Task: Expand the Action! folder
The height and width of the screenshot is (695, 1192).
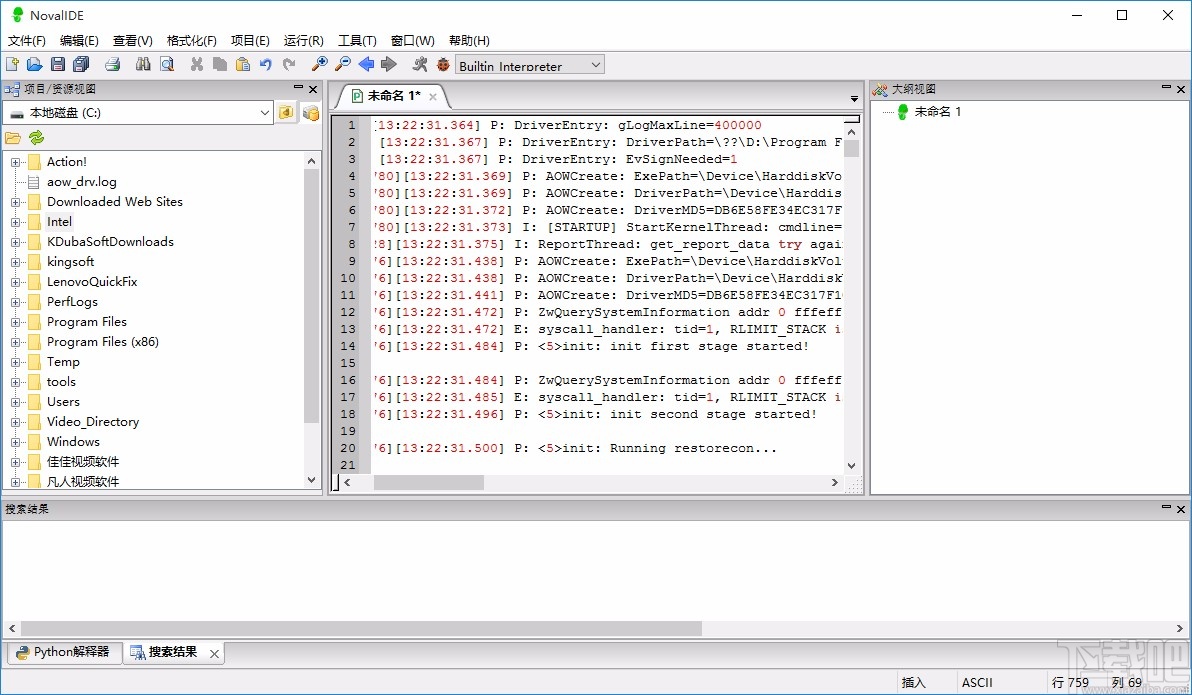Action: point(14,162)
